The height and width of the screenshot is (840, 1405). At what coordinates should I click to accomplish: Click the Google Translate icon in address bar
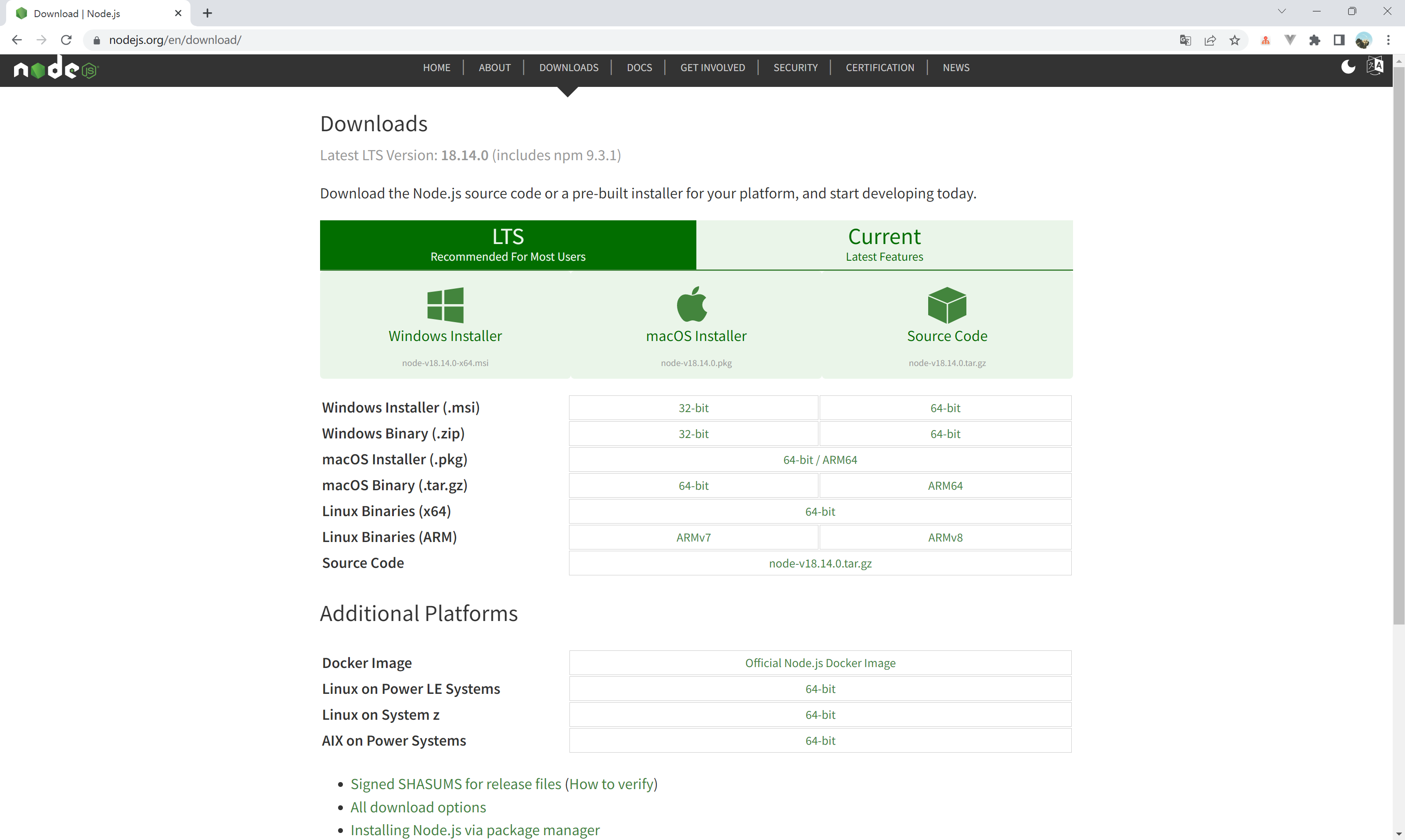[1185, 40]
